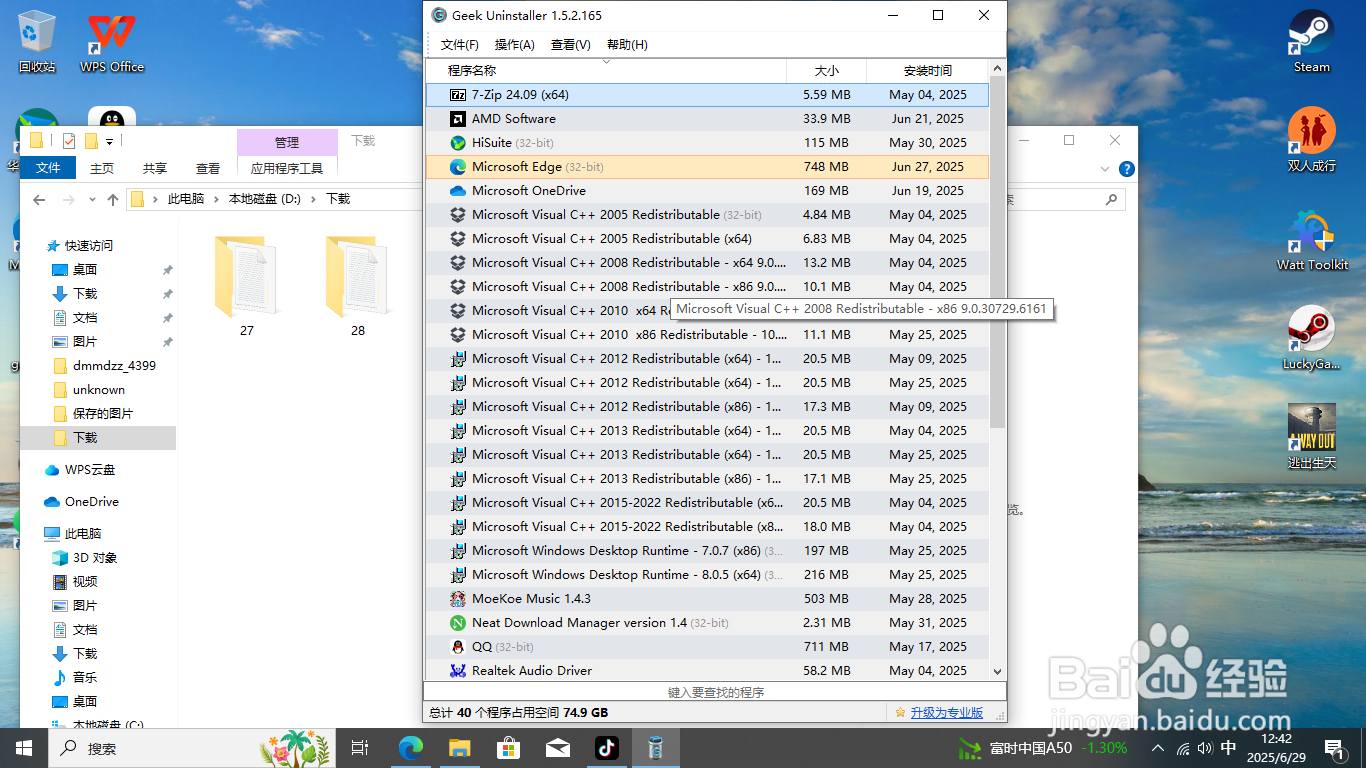Click the blue 文件 button in Explorer
The width and height of the screenshot is (1366, 768).
[49, 168]
